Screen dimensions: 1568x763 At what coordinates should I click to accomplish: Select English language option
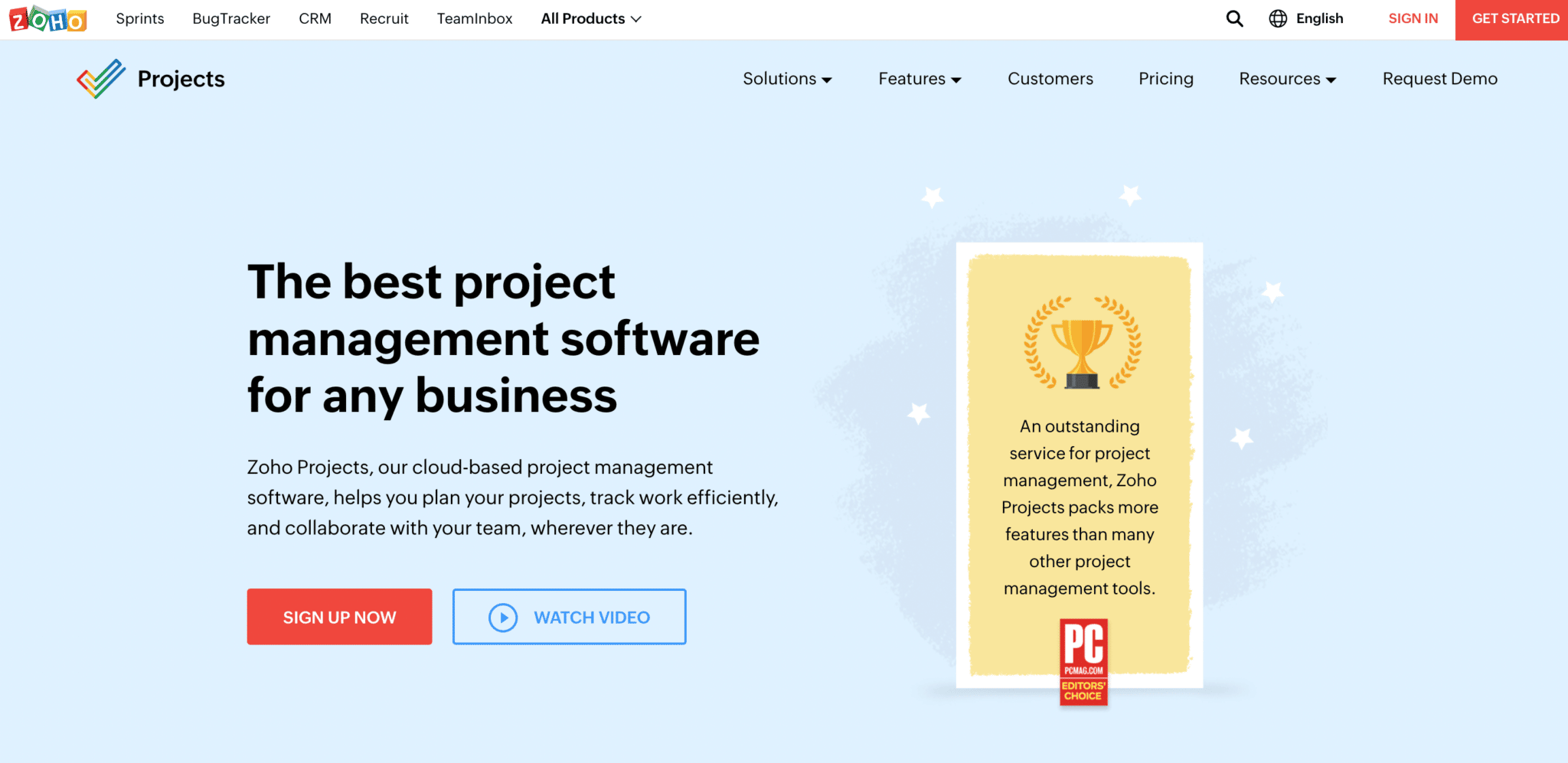1319,18
